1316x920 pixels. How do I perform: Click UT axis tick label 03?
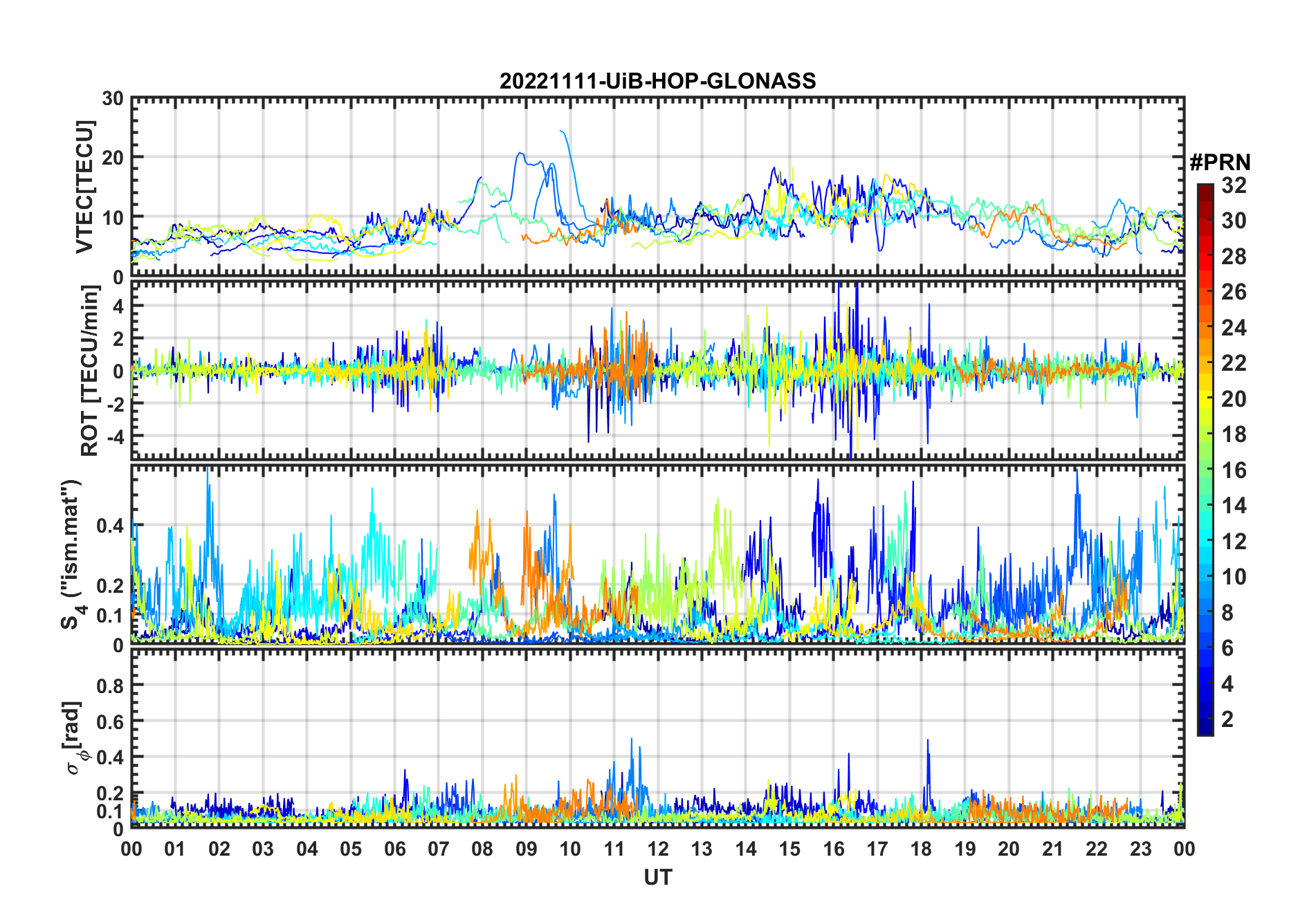(x=263, y=849)
